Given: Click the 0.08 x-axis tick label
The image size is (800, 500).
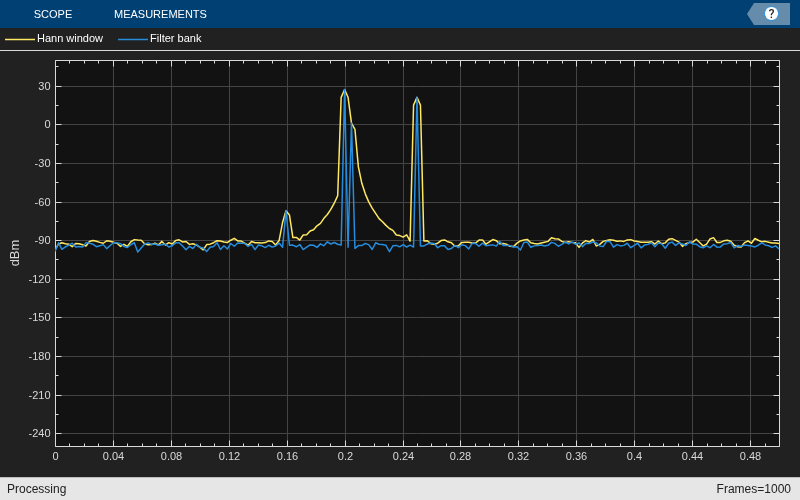Looking at the screenshot, I should (171, 456).
